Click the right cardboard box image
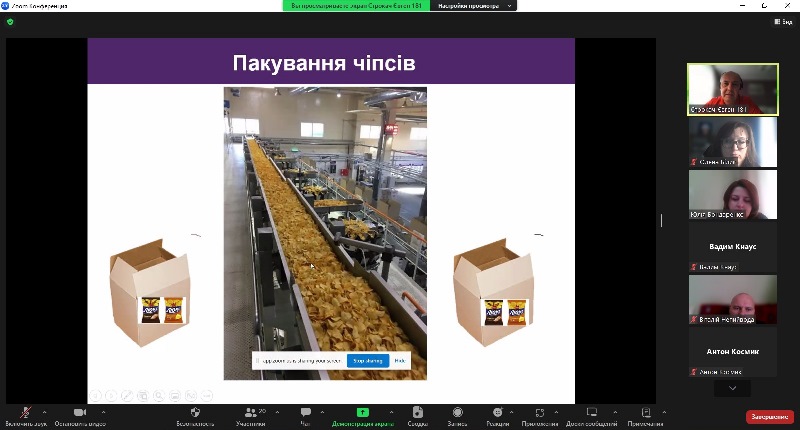This screenshot has height=430, width=800. click(493, 292)
